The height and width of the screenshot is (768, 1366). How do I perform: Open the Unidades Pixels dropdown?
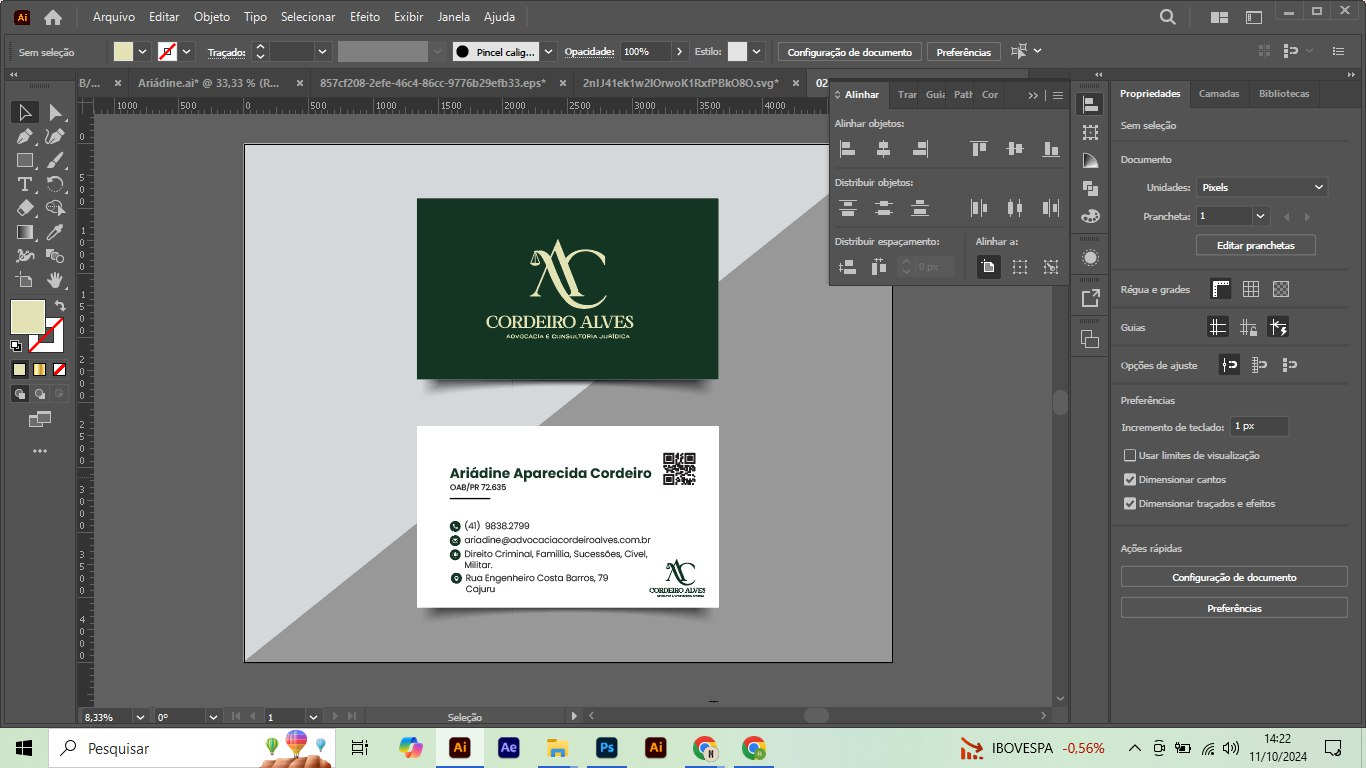[x=1262, y=187]
